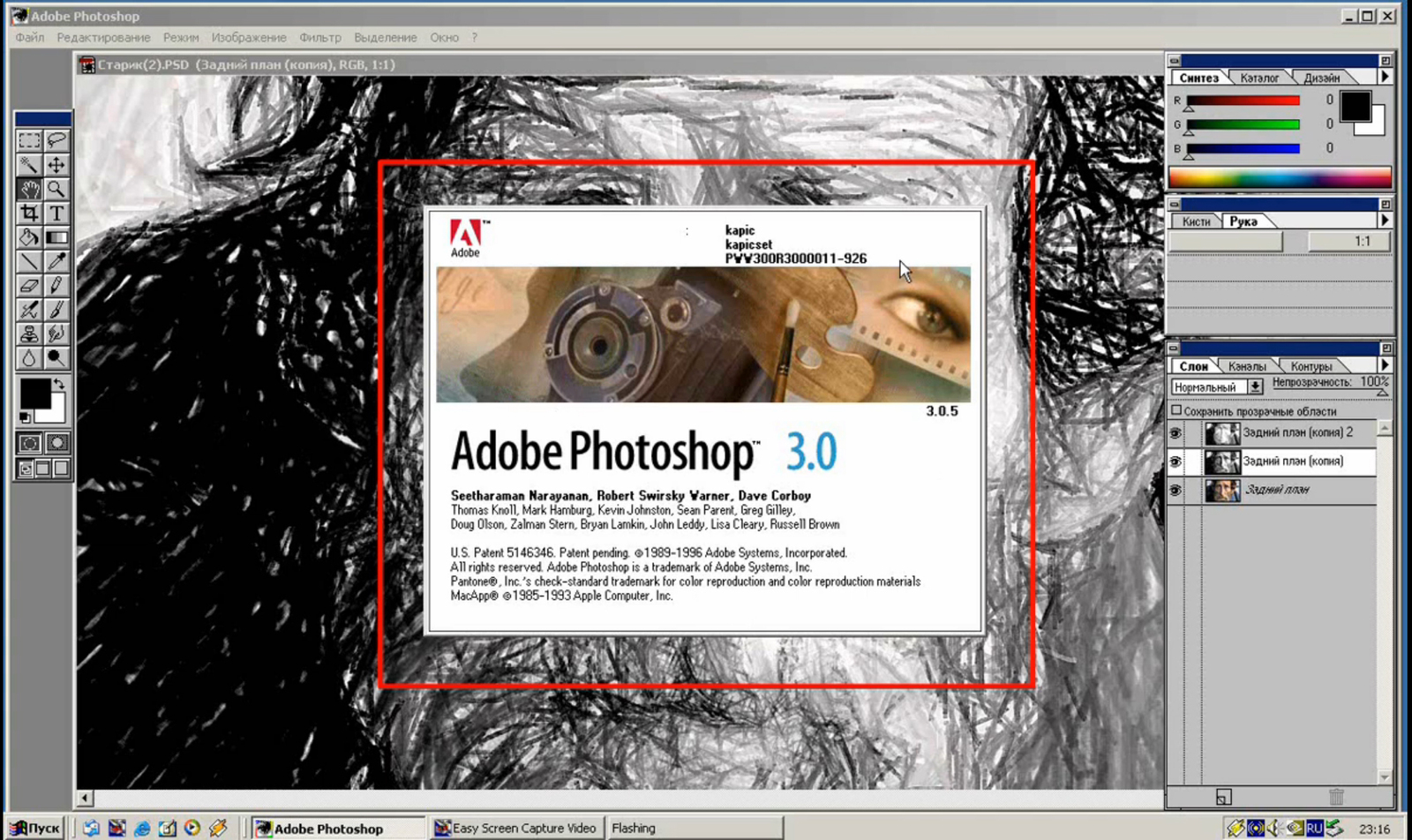The height and width of the screenshot is (840, 1412).
Task: Open the Кисти panel flyout menu arrow
Action: 1385,221
